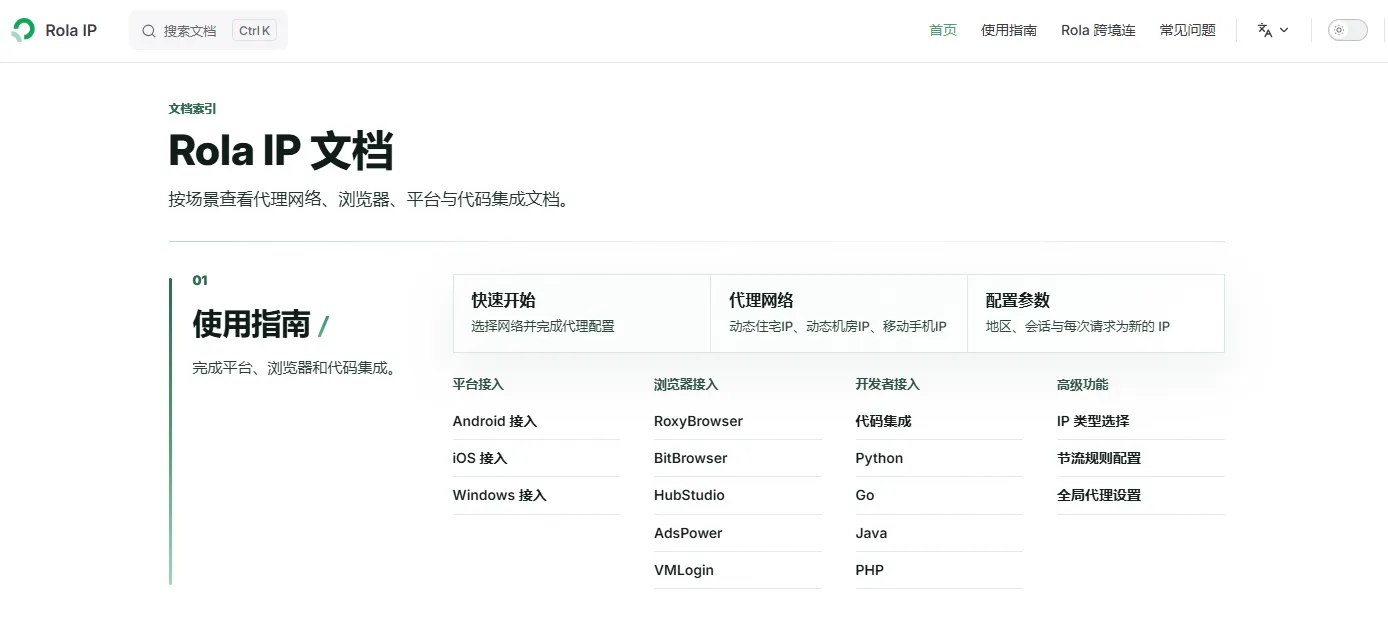Open the 配置参数 card
The width and height of the screenshot is (1388, 622).
1096,313
